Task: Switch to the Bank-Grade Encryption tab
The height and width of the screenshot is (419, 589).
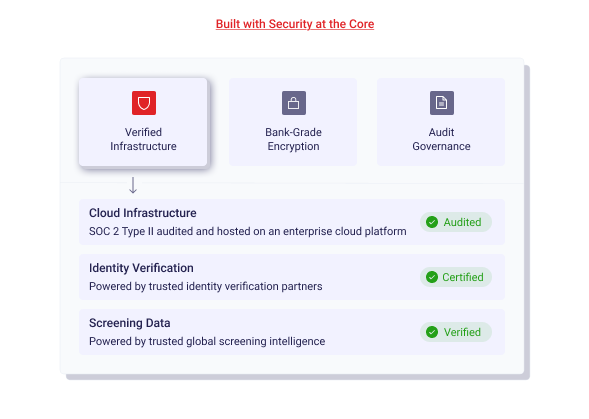Action: point(293,122)
